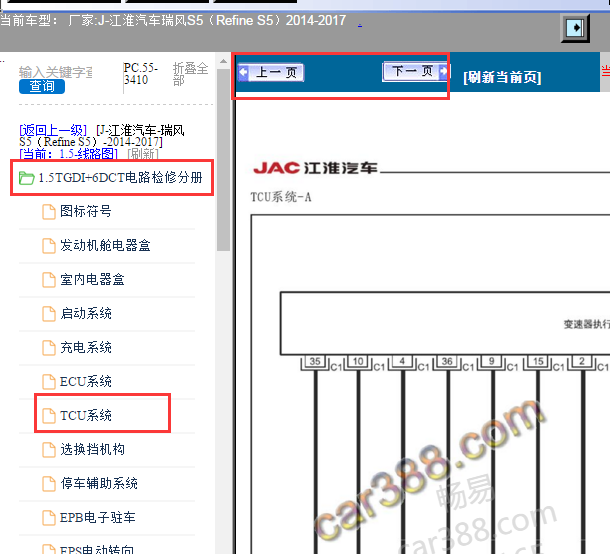This screenshot has height=554, width=610.
Task: Click the page icon beside 图标符号
Action: pos(49,212)
